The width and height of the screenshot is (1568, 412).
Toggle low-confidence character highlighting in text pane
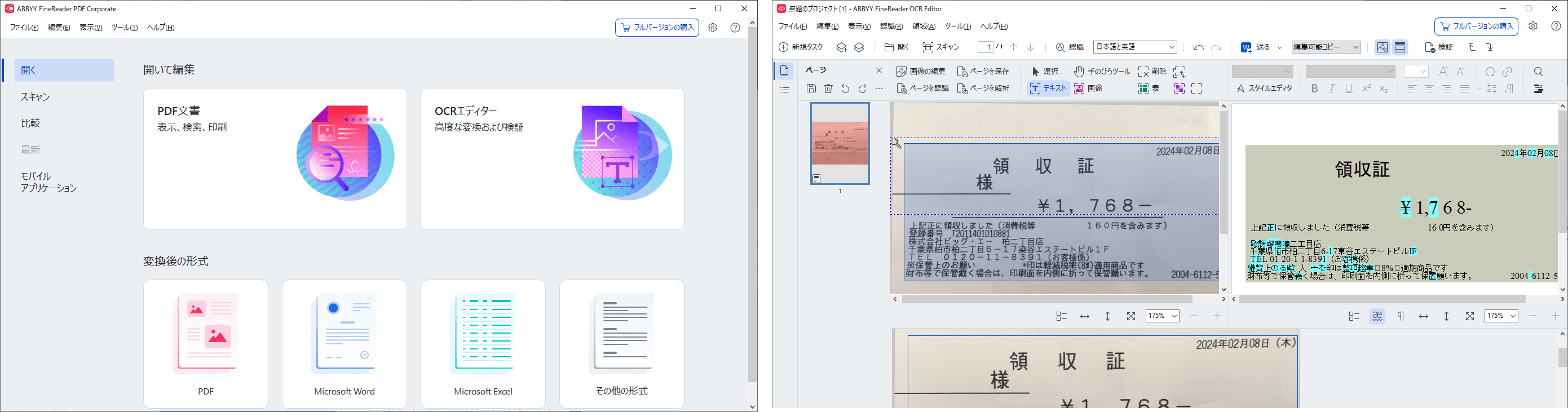click(1377, 316)
